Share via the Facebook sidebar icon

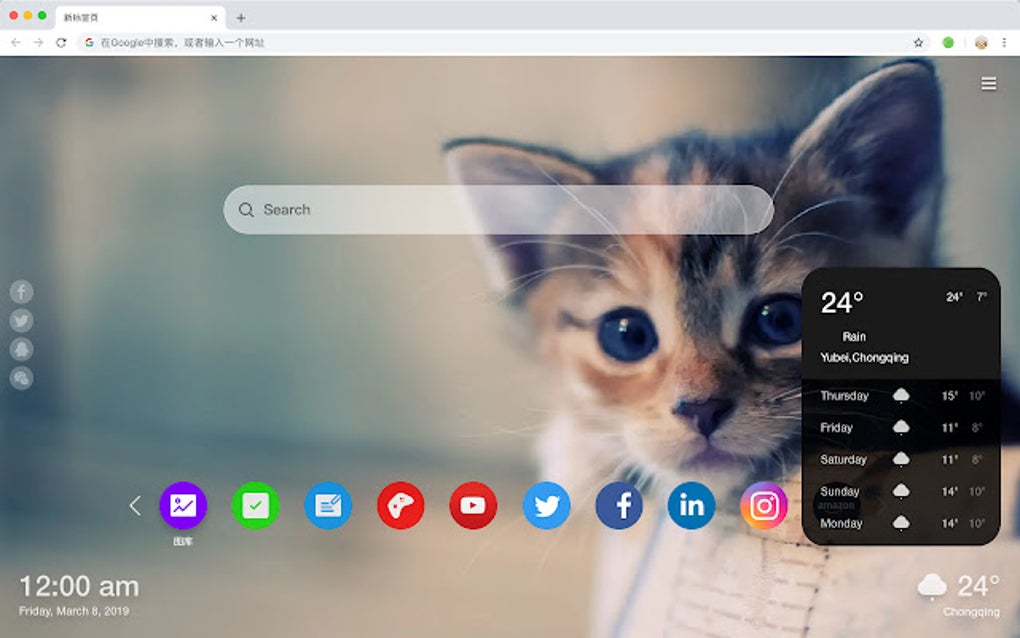click(x=20, y=292)
